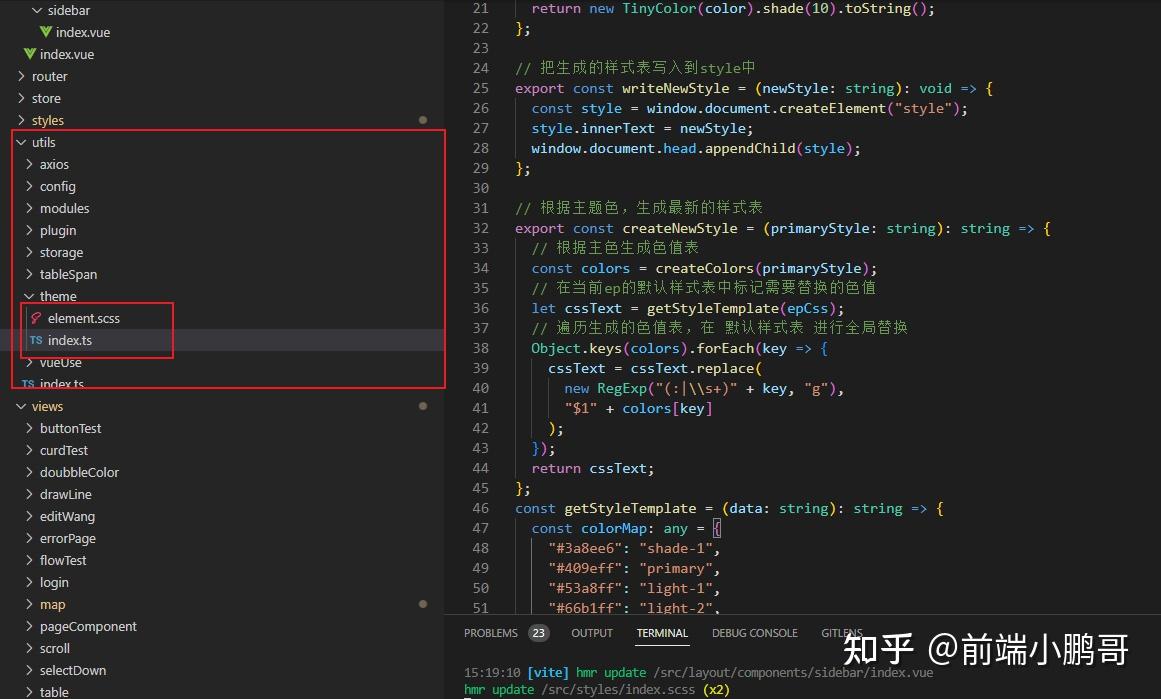The height and width of the screenshot is (699, 1161).
Task: Switch to the GITLENS tab
Action: tap(842, 632)
